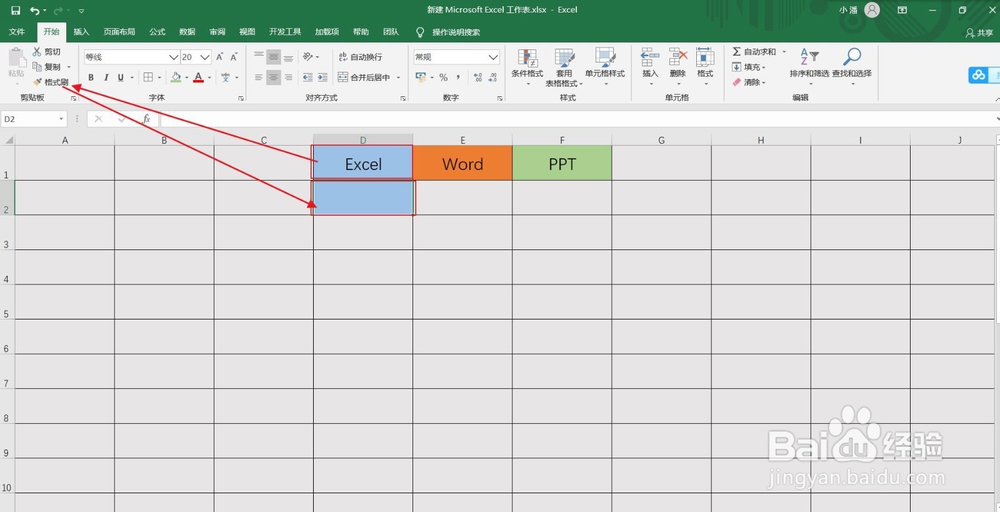The width and height of the screenshot is (1000, 512).
Task: Toggle align right
Action: (288, 77)
